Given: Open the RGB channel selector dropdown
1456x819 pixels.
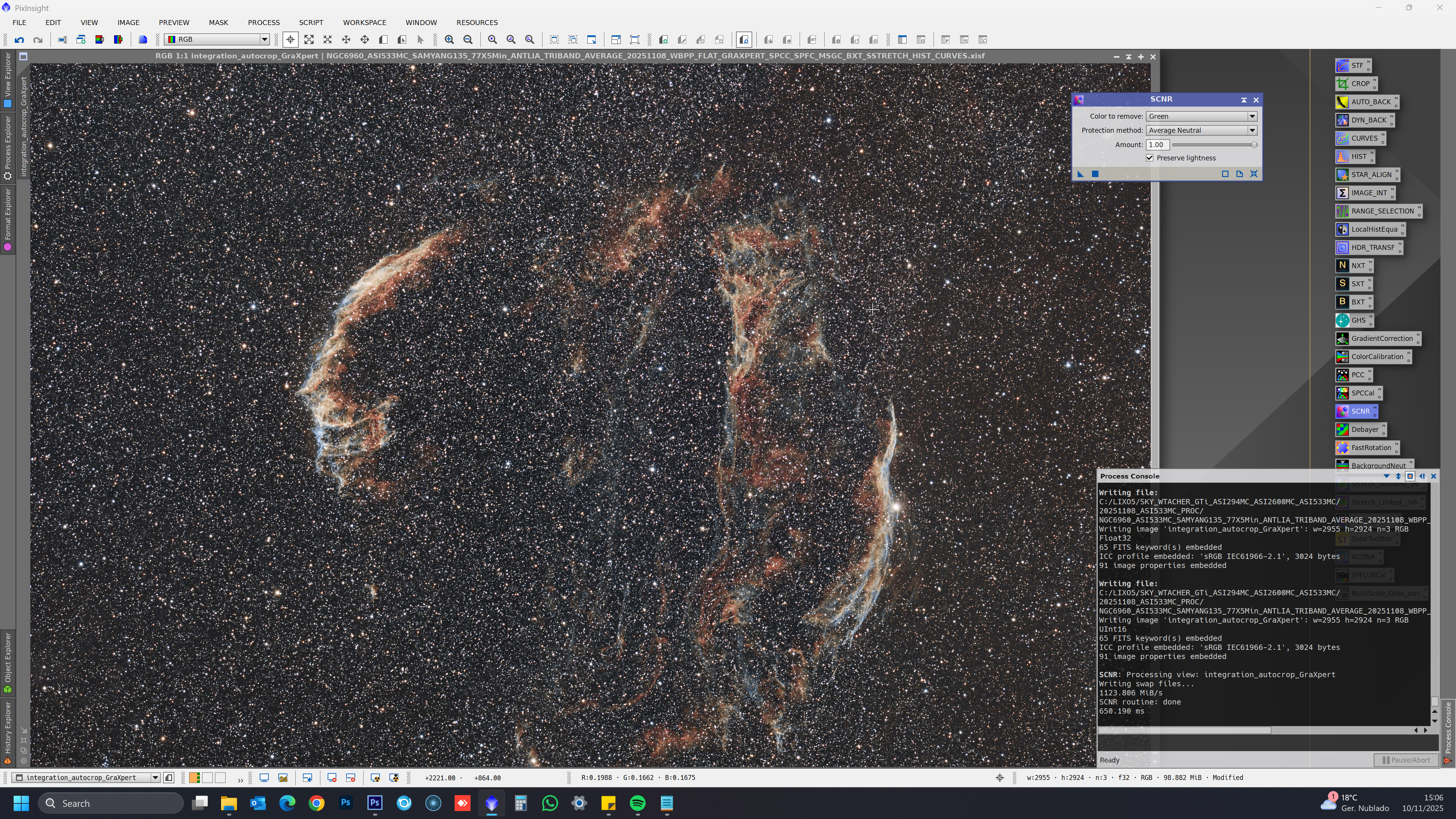Looking at the screenshot, I should pyautogui.click(x=264, y=39).
